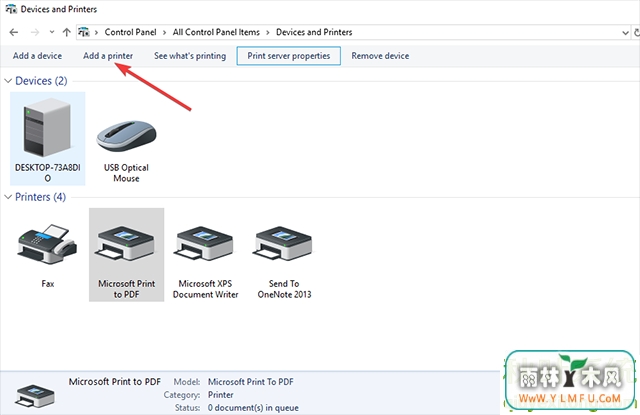Click the Category value Printer

click(x=220, y=395)
